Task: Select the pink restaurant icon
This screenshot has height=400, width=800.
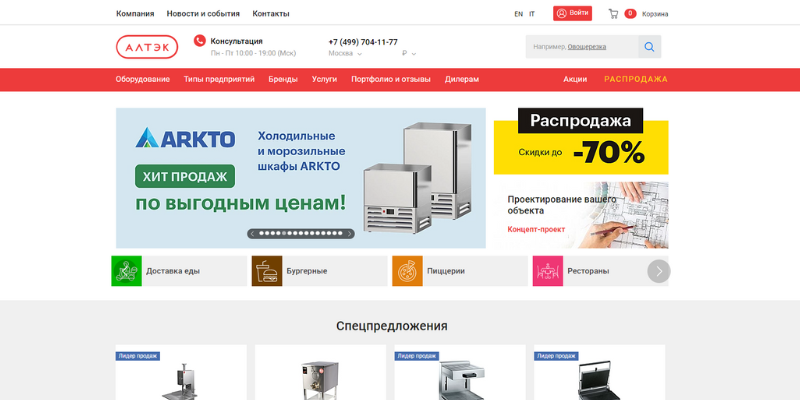Action: pyautogui.click(x=548, y=271)
